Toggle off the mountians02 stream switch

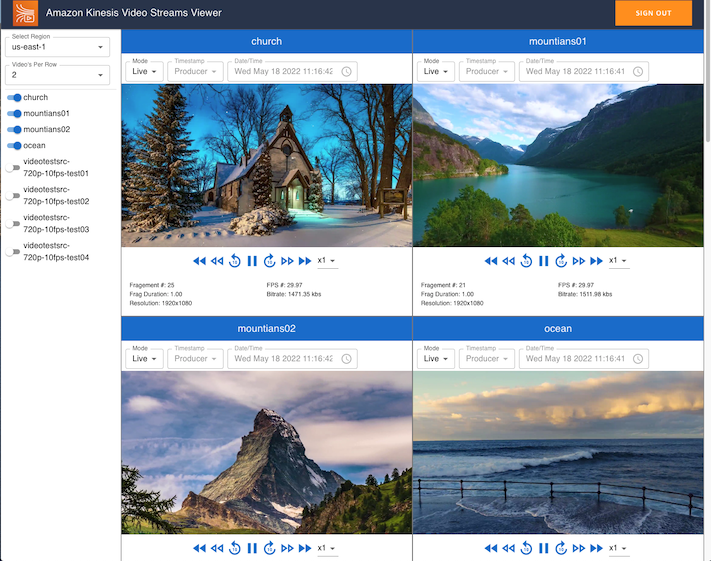14,130
